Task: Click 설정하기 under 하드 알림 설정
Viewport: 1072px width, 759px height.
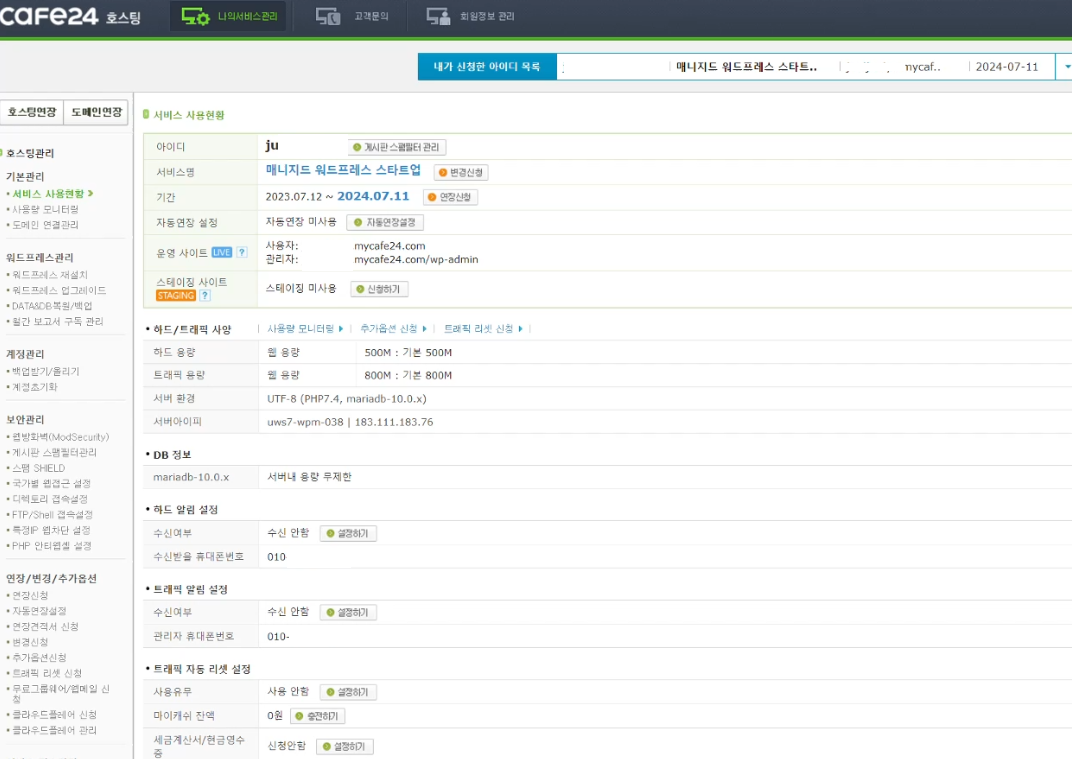Action: [348, 533]
